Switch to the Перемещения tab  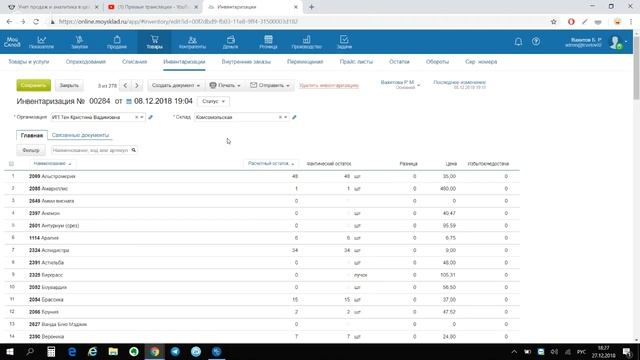[x=305, y=62]
